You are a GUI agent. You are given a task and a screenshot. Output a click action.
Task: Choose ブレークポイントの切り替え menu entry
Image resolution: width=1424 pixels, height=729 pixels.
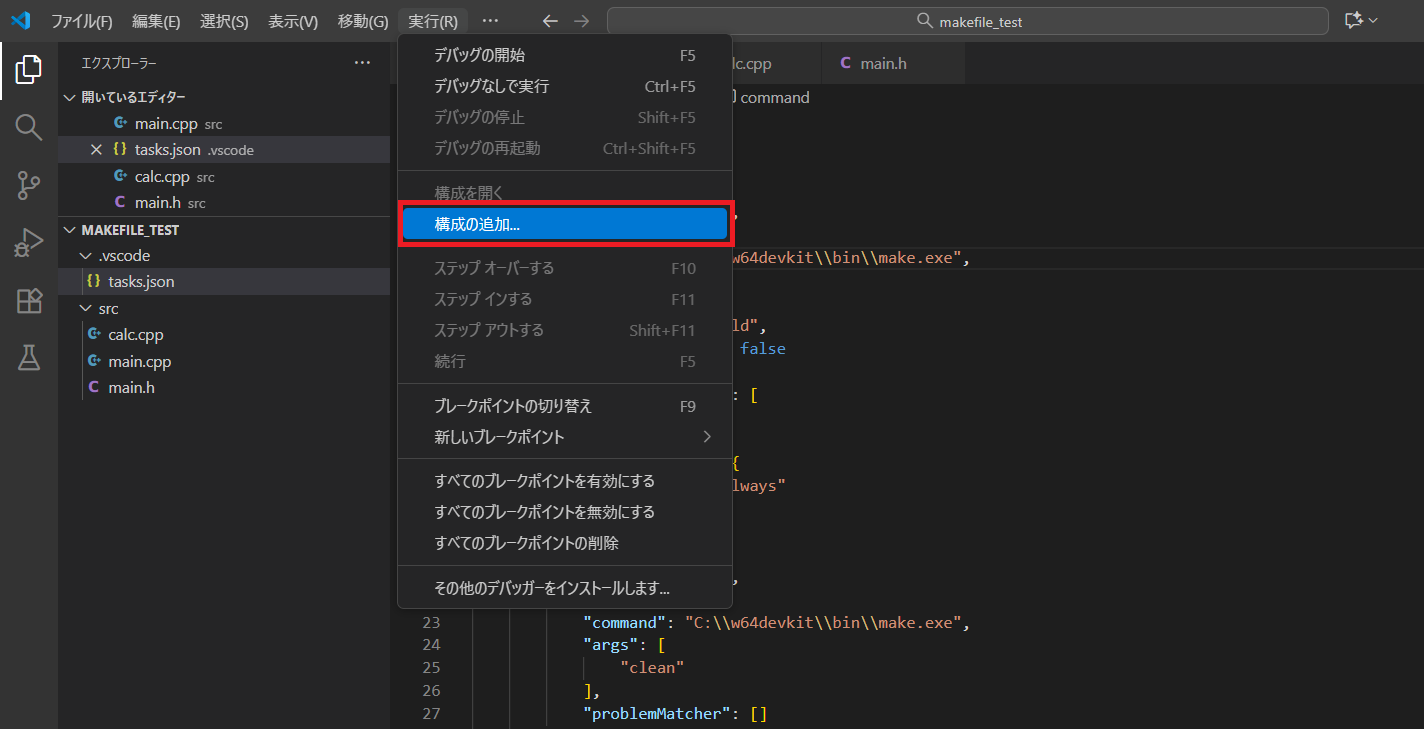pyautogui.click(x=565, y=406)
